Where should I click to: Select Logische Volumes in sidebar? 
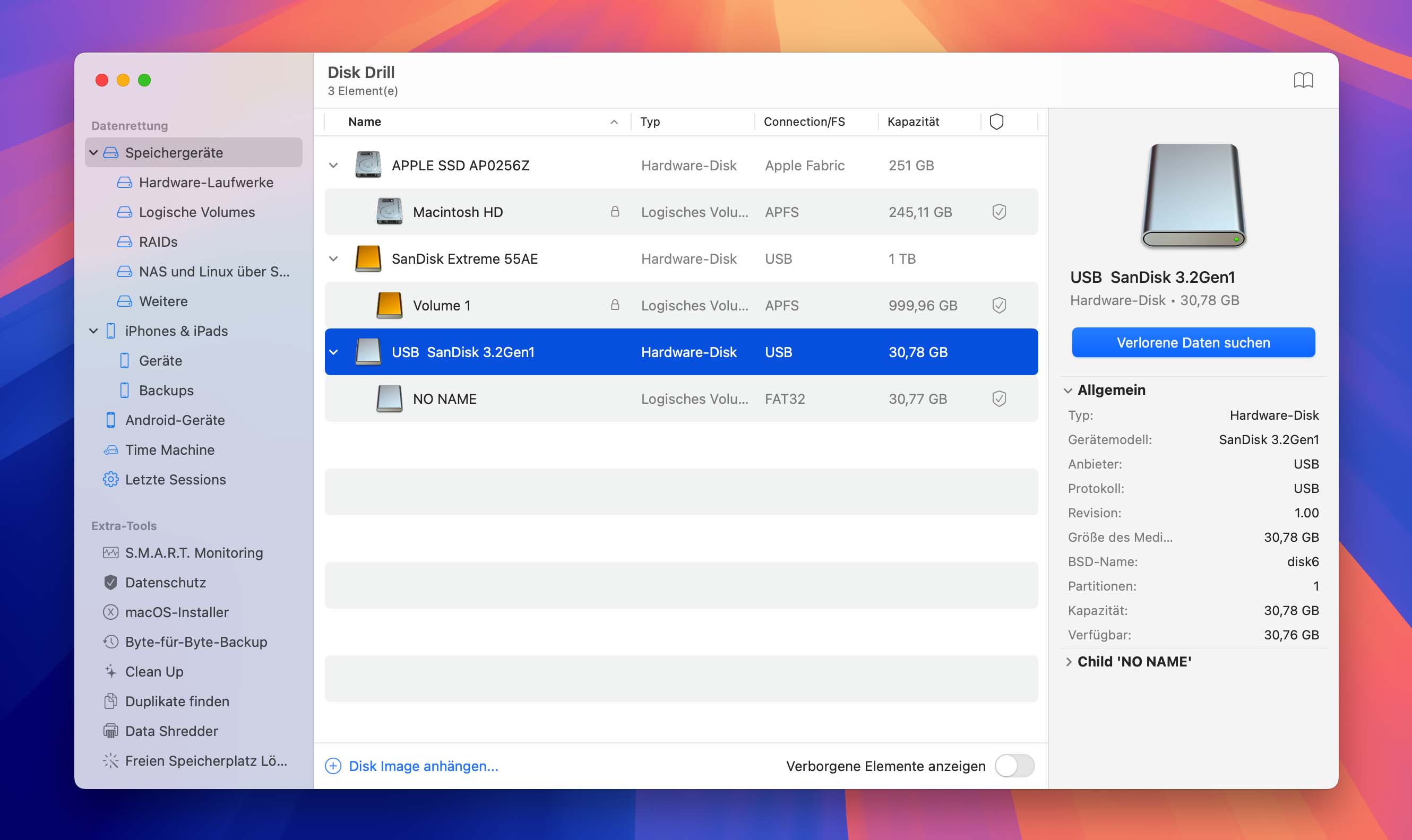tap(196, 212)
